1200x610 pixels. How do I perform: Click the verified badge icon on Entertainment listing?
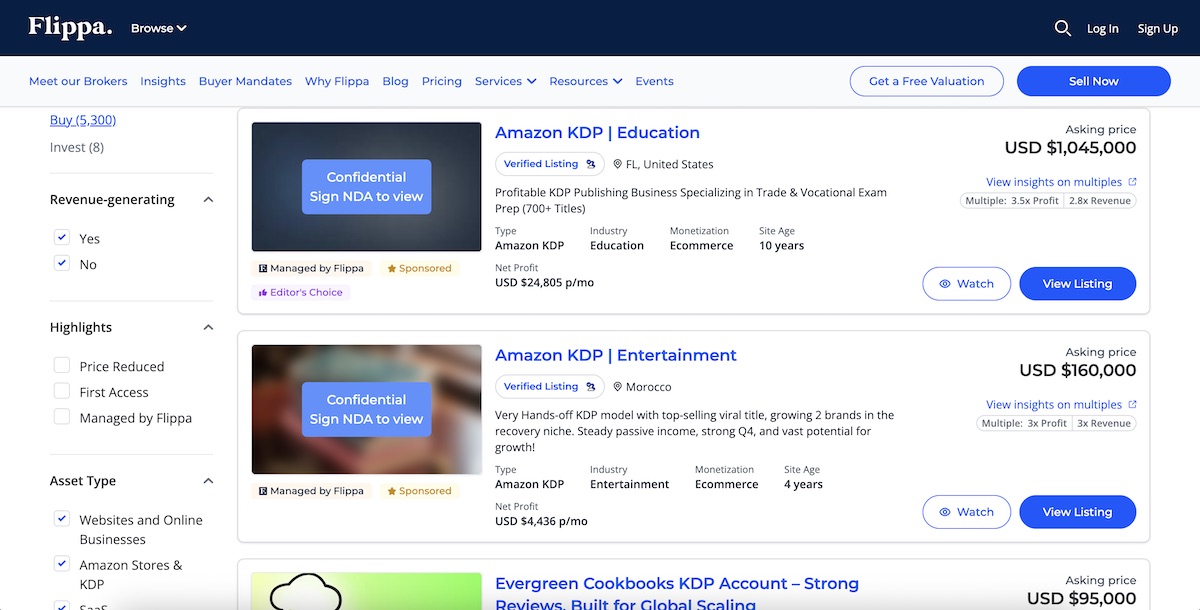tap(590, 387)
